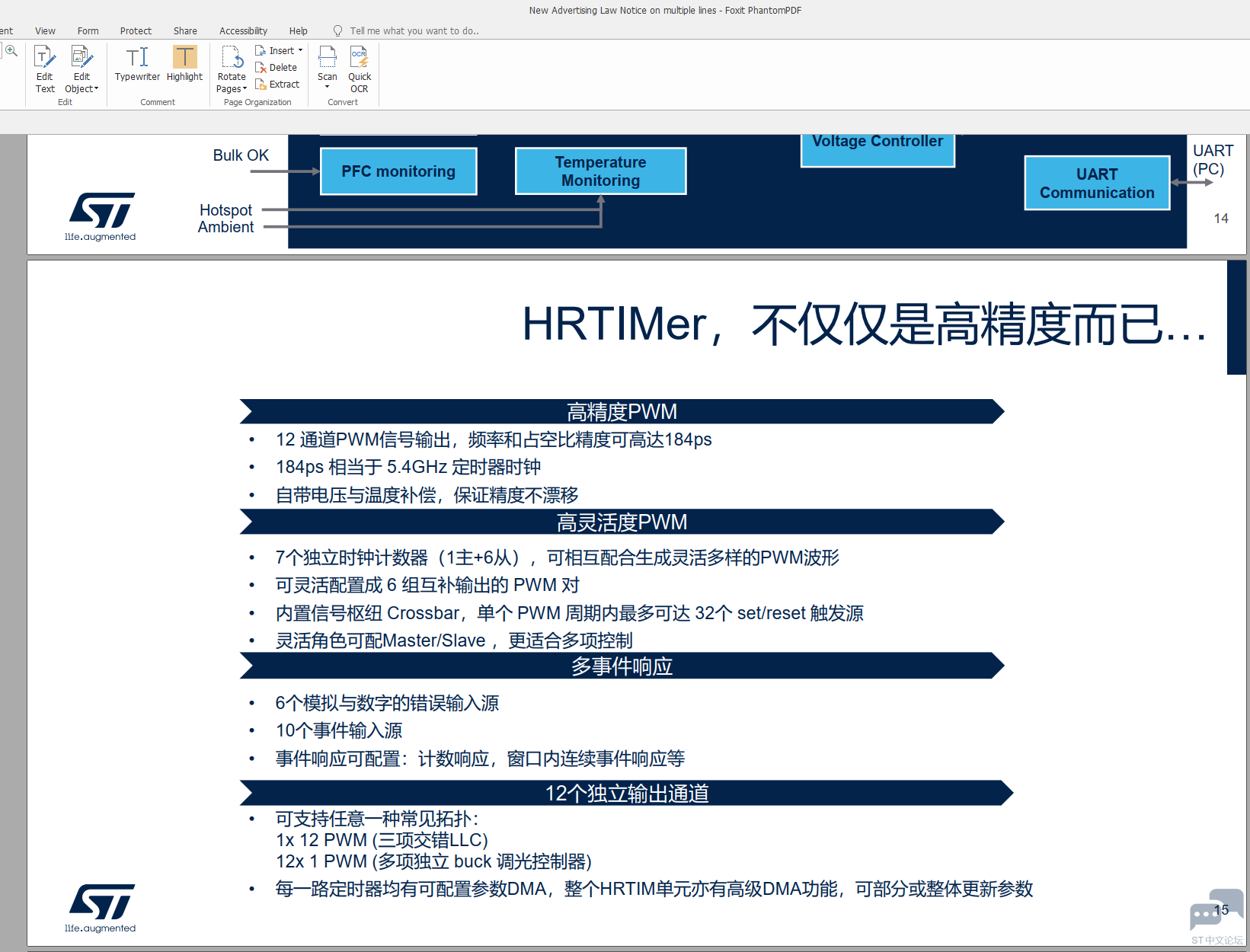
Task: Click the ST logo on page 14
Action: click(x=101, y=216)
